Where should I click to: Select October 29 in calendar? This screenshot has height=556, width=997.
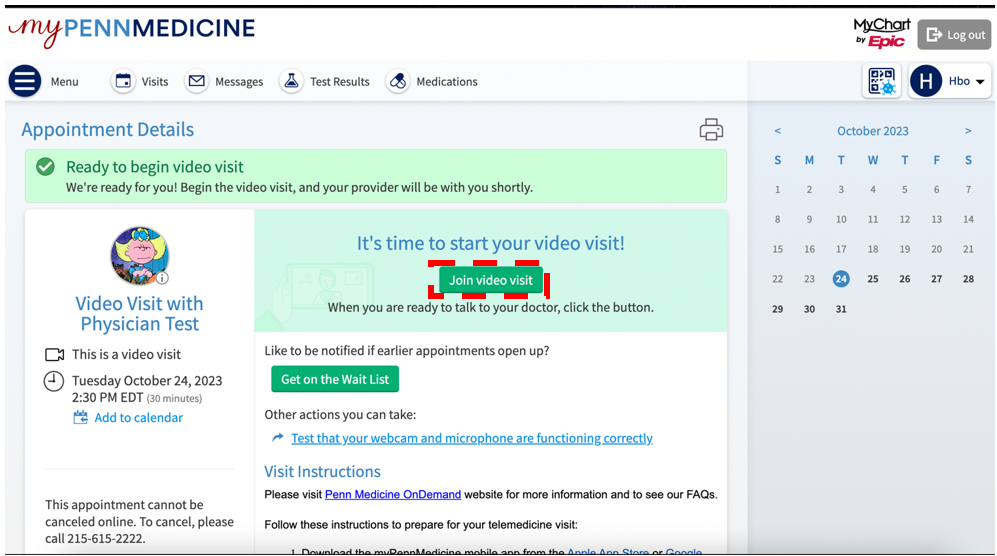(777, 309)
